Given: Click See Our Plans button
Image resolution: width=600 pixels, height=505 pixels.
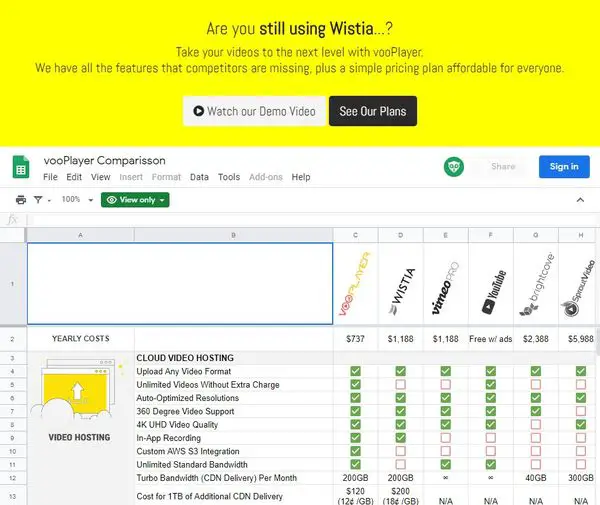Looking at the screenshot, I should pyautogui.click(x=373, y=111).
